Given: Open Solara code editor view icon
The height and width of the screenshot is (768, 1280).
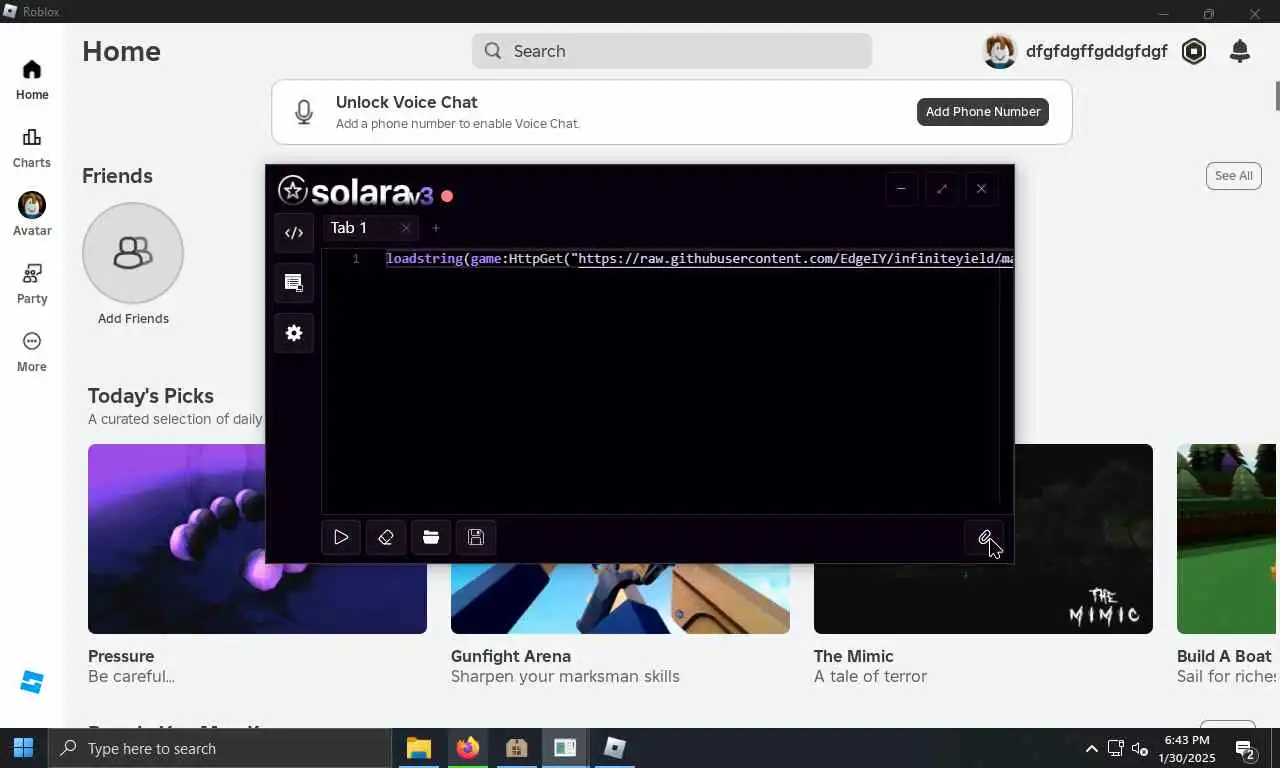Looking at the screenshot, I should click(294, 233).
